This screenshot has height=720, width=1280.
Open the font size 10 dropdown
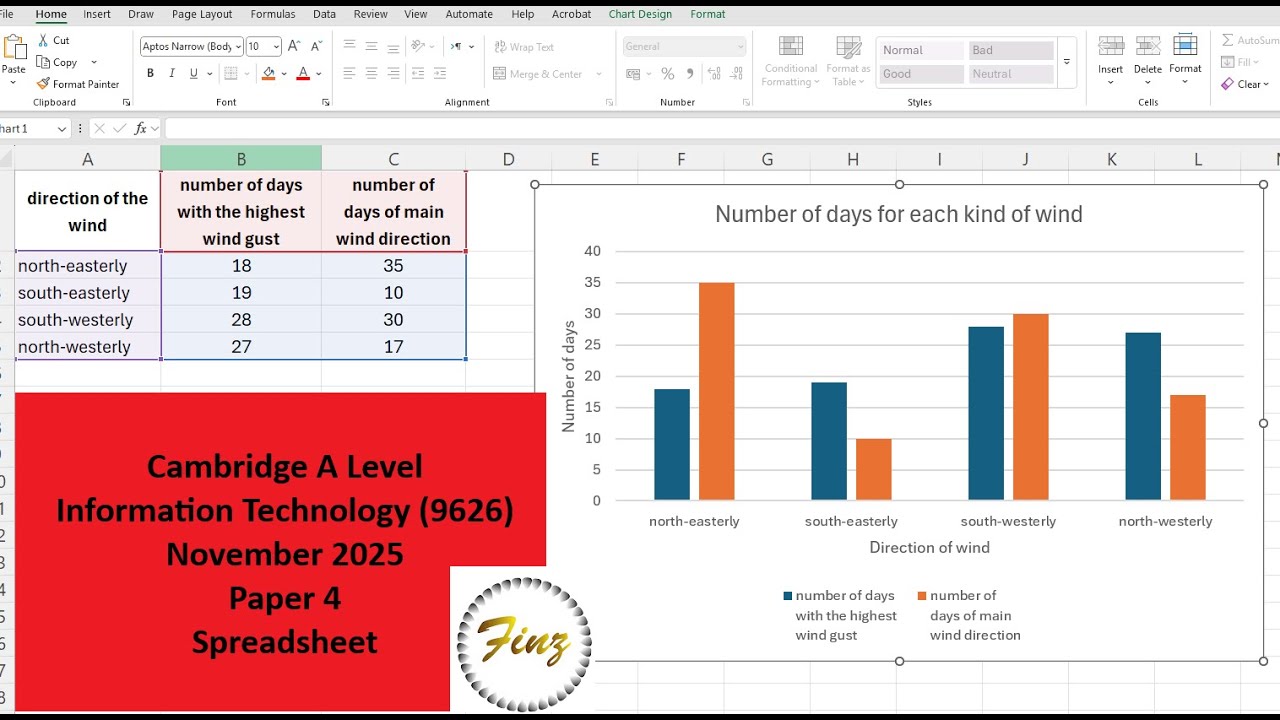[276, 46]
